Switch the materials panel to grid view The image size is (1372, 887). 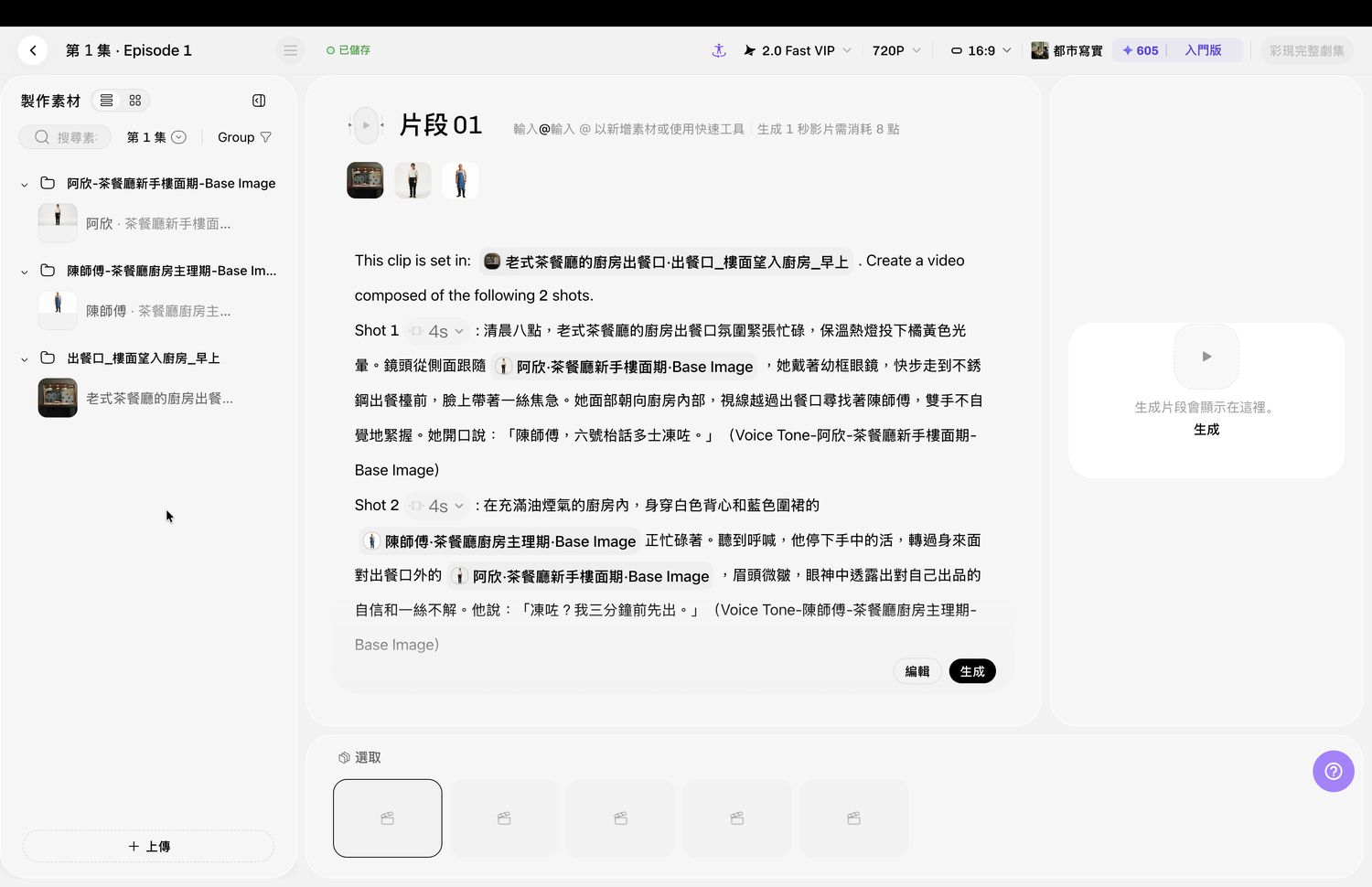[135, 101]
